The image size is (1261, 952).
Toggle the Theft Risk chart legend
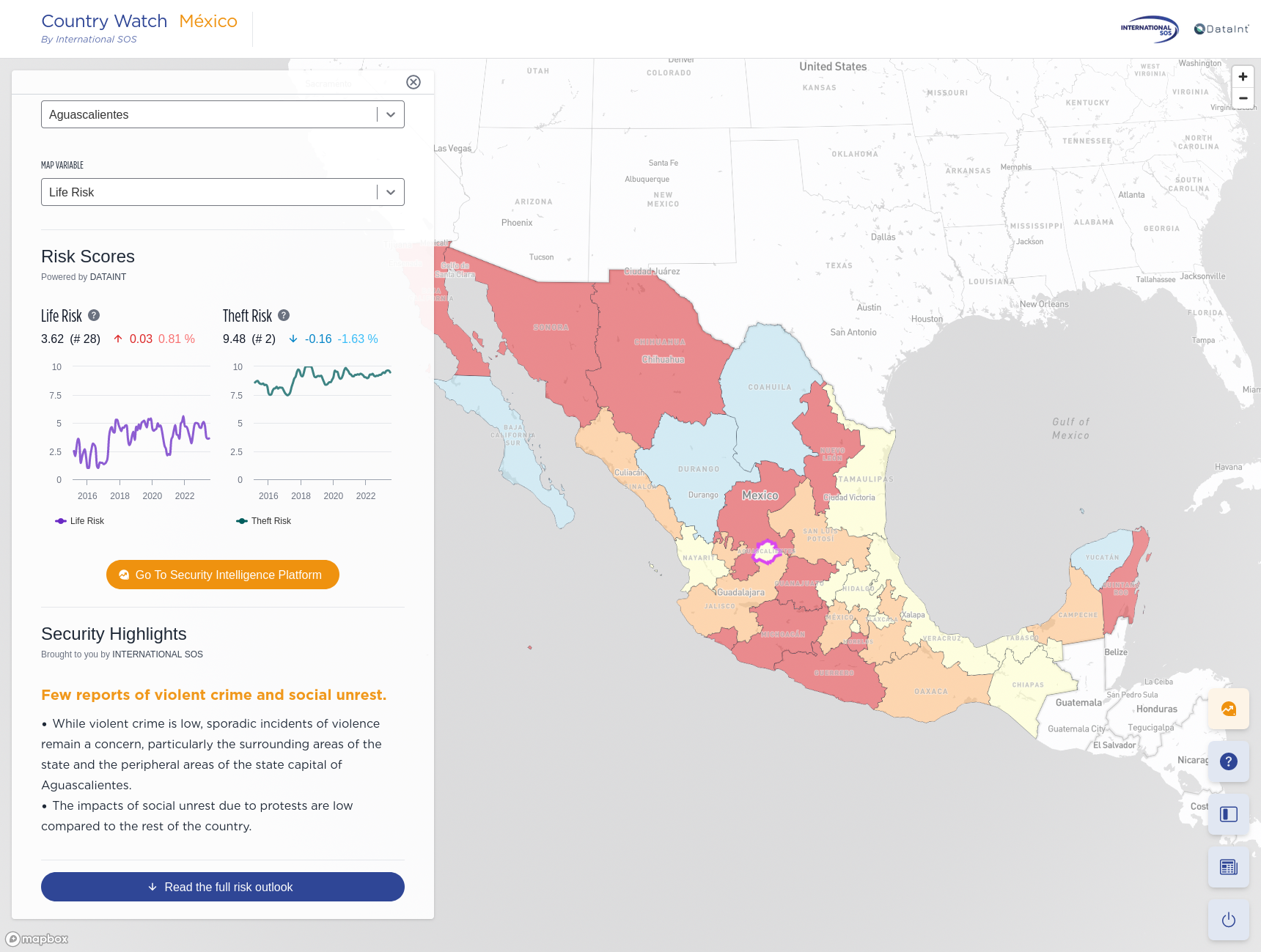pyautogui.click(x=263, y=520)
